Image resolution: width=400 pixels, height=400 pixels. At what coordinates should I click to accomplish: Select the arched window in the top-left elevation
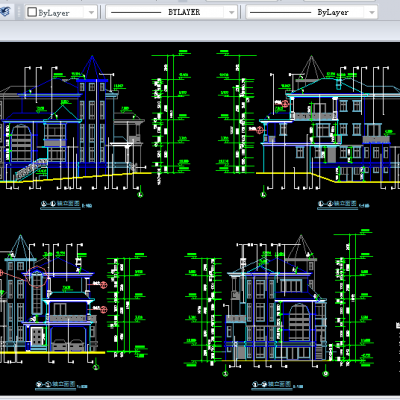click(x=21, y=143)
